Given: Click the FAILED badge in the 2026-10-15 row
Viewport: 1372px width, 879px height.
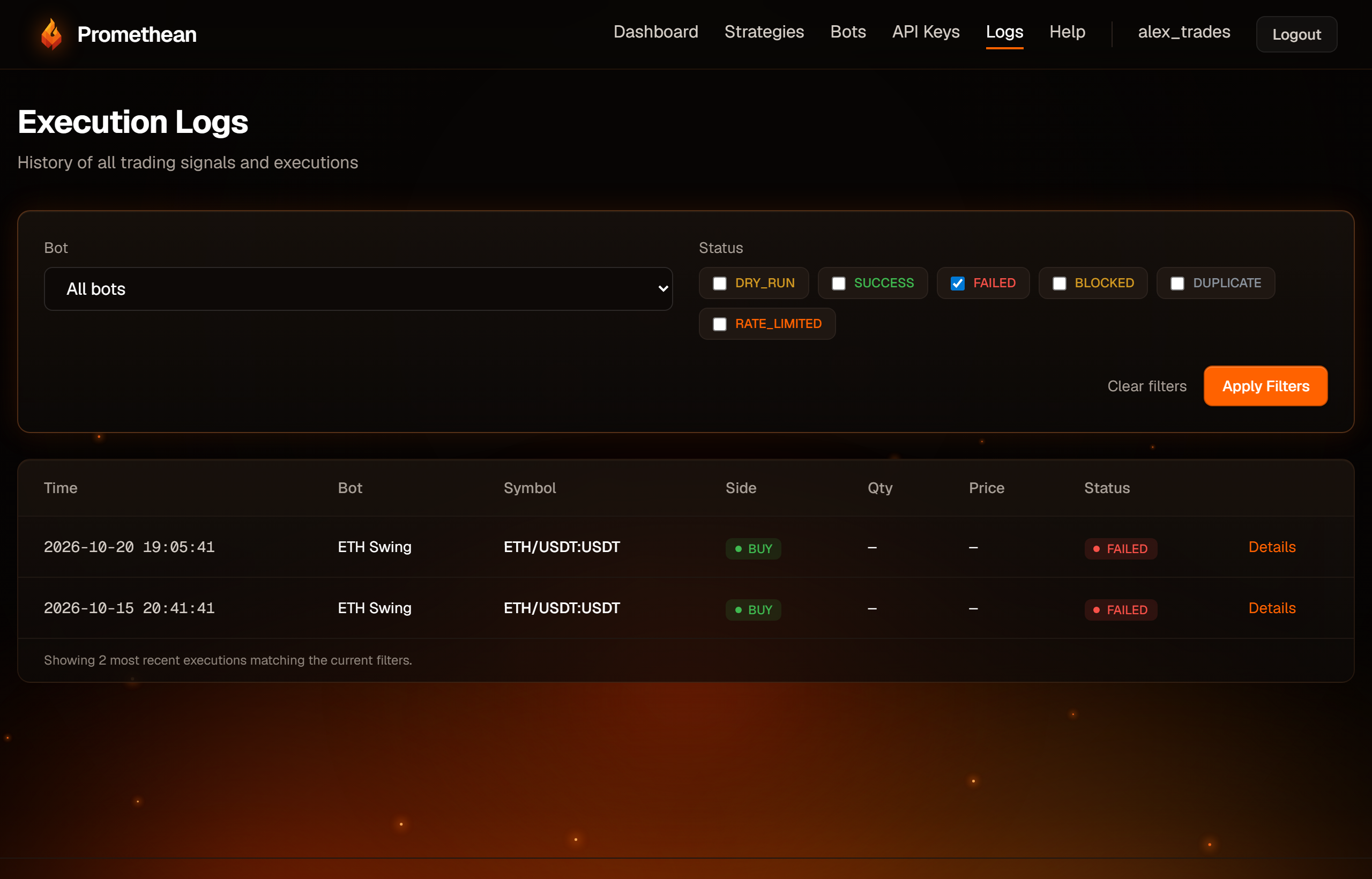Looking at the screenshot, I should 1121,609.
